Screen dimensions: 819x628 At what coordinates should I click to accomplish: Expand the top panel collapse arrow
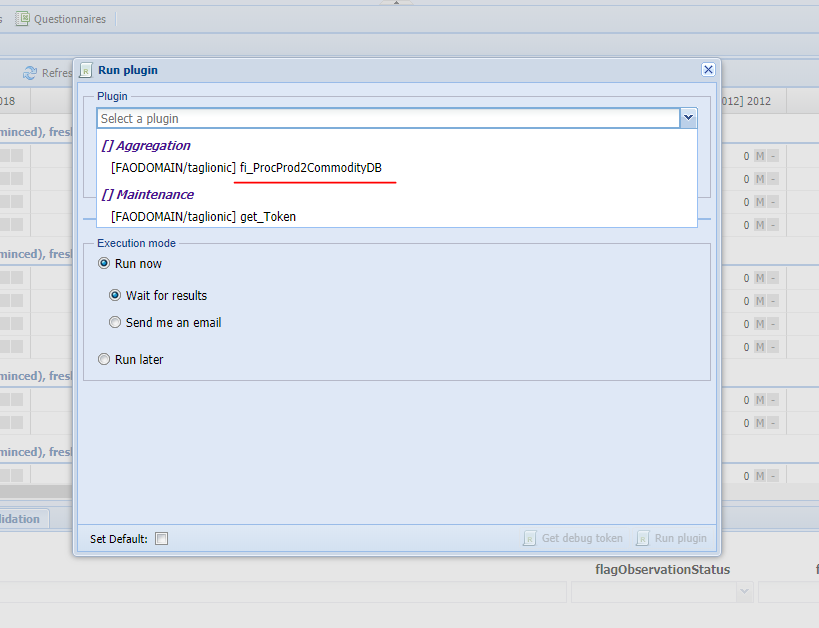coord(396,3)
